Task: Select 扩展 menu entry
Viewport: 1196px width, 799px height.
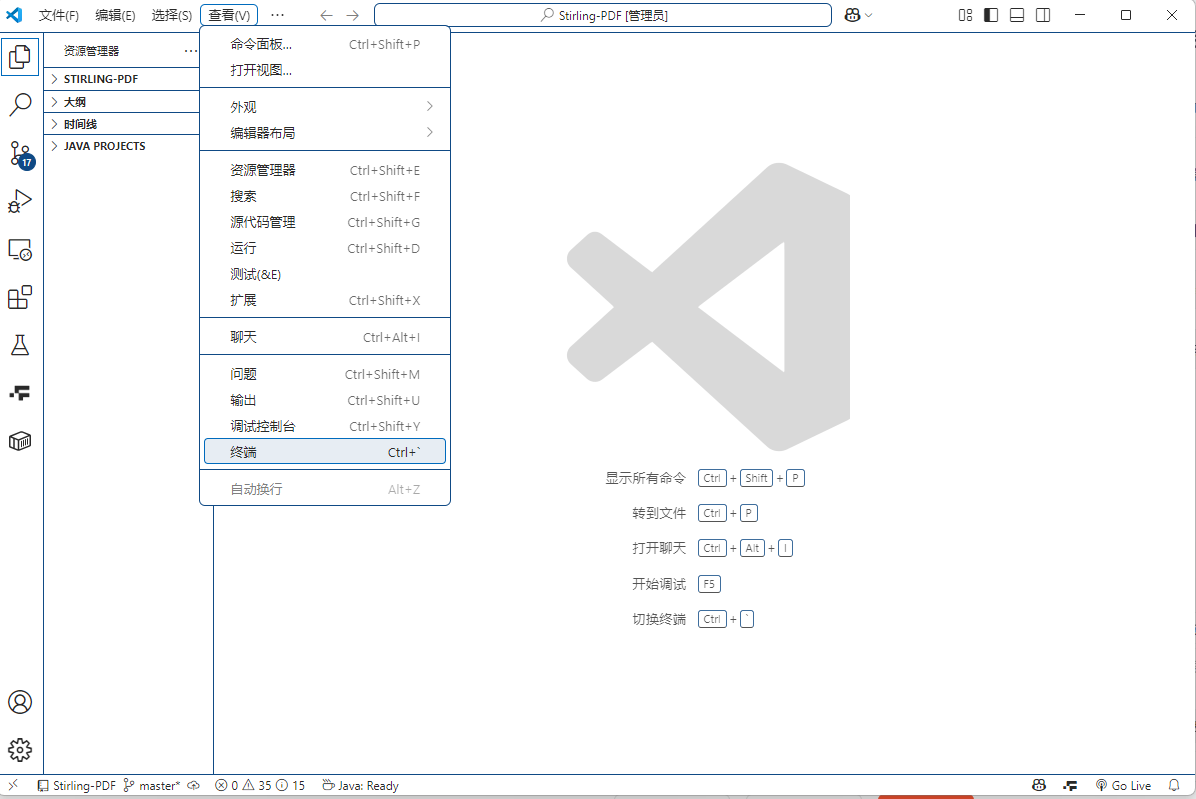Action: [x=325, y=300]
